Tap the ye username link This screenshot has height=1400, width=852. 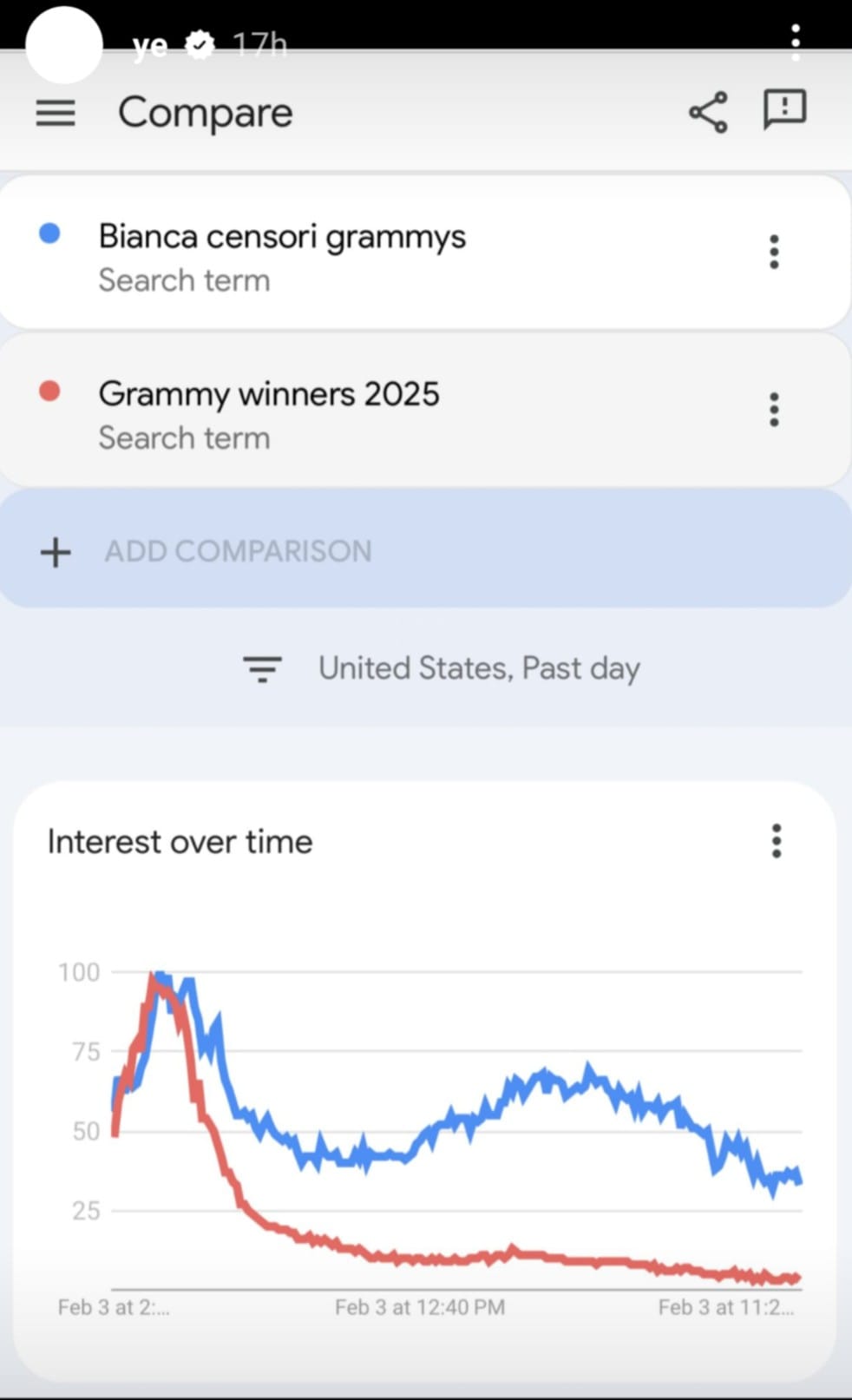pyautogui.click(x=150, y=45)
